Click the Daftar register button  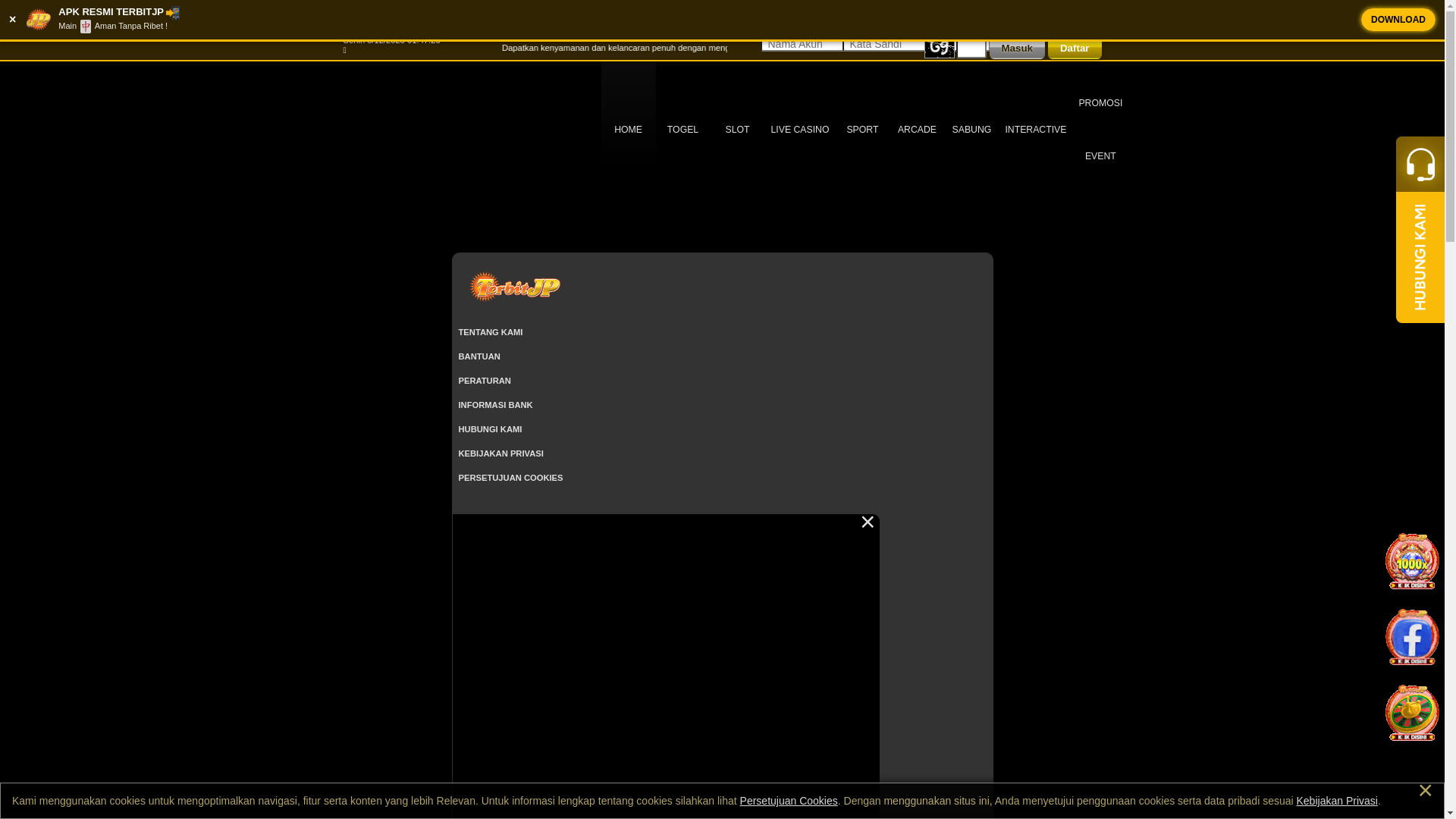(1075, 49)
